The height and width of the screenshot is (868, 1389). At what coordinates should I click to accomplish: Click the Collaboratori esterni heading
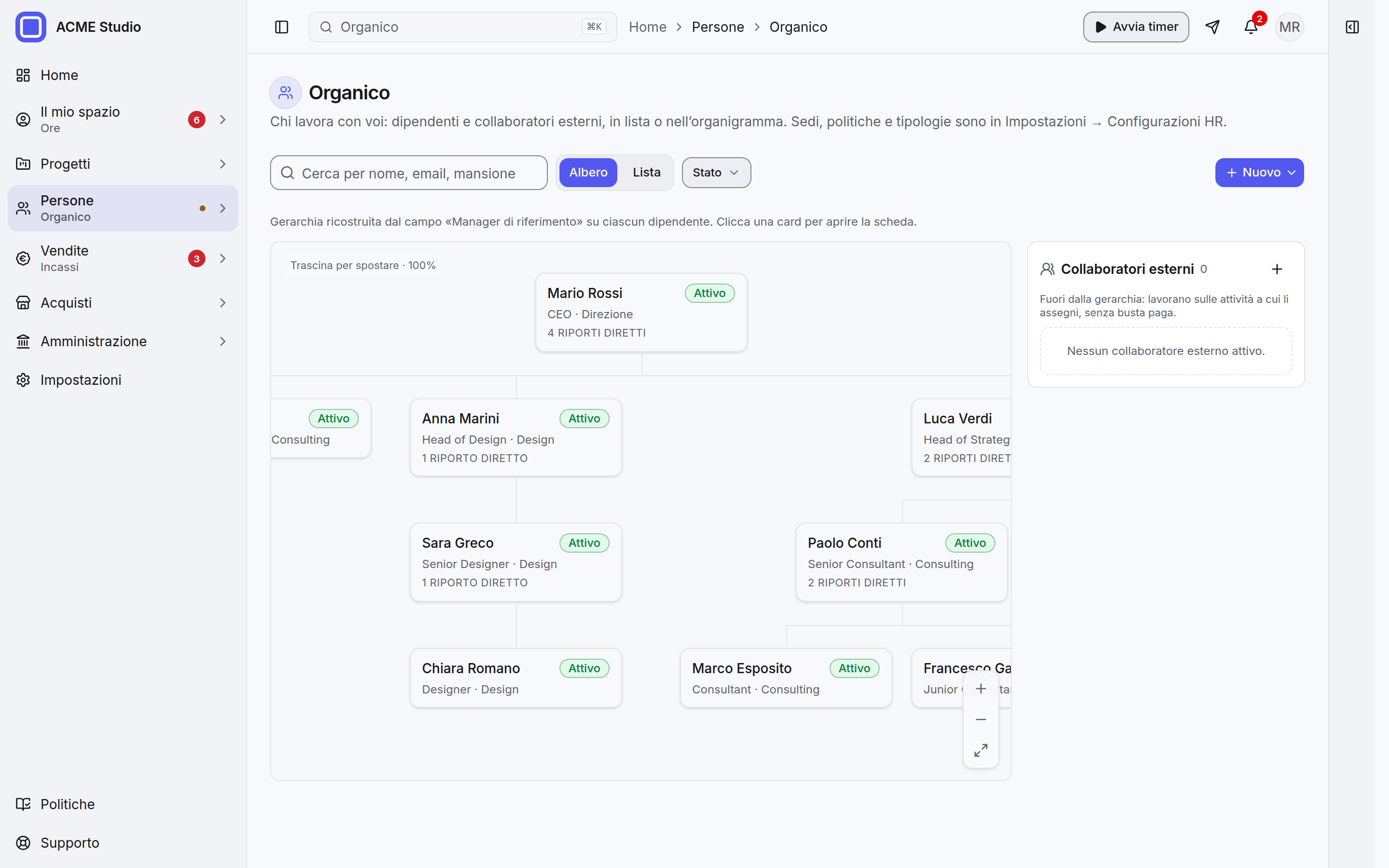coord(1127,269)
